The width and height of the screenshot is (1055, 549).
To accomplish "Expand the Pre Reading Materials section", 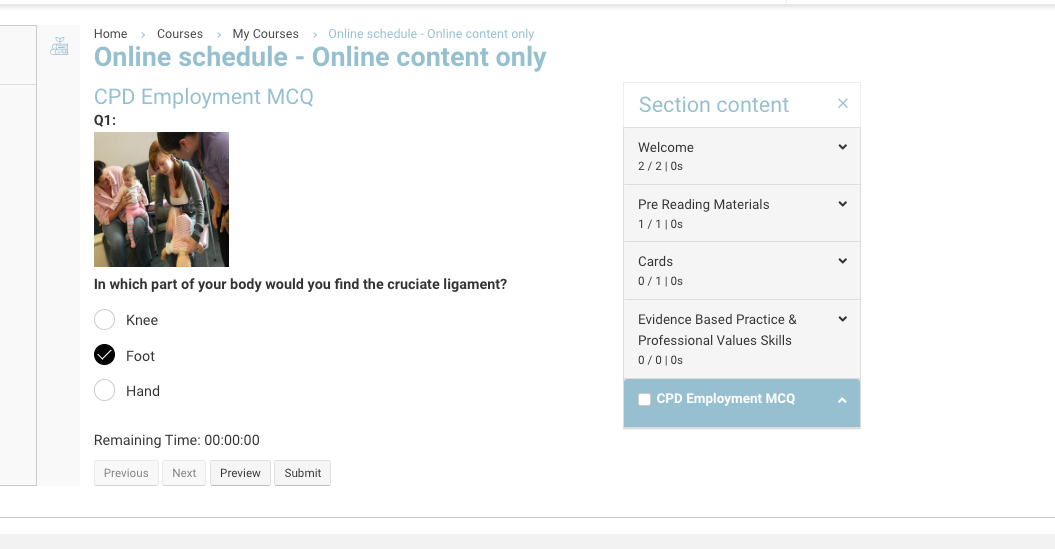I will click(842, 204).
